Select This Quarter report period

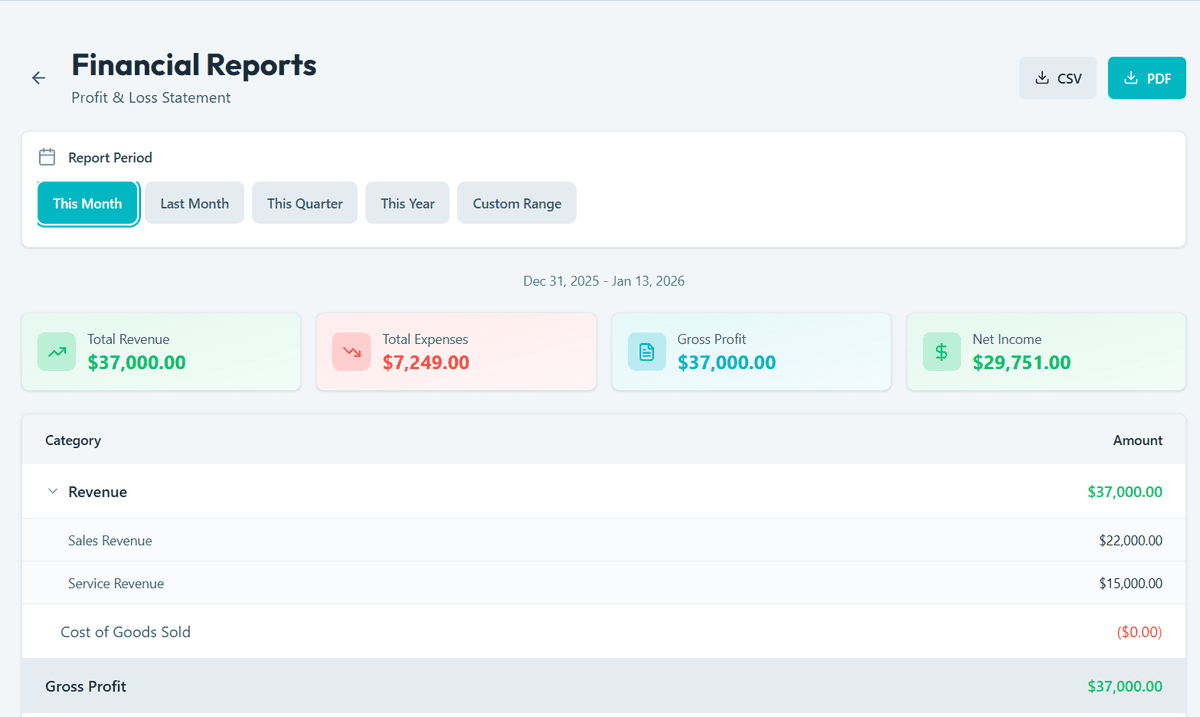(x=304, y=203)
